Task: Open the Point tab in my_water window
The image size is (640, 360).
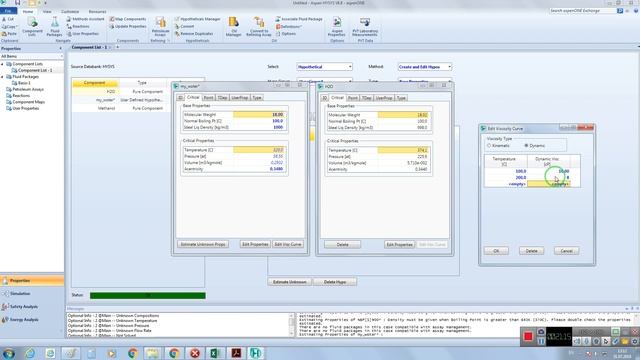Action: tap(209, 98)
